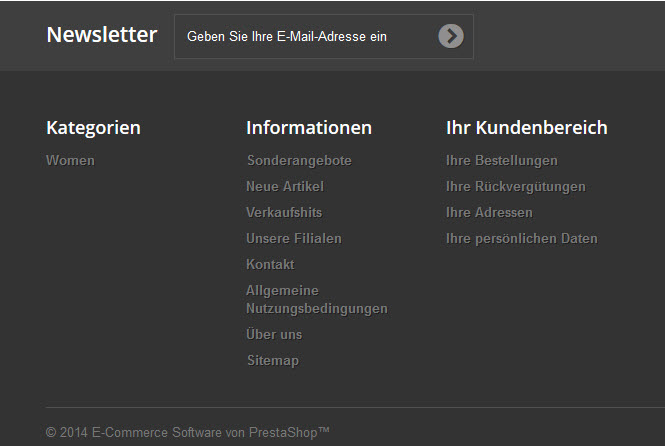This screenshot has width=665, height=446.
Task: Visit Unsere Filialen page
Action: 294,238
